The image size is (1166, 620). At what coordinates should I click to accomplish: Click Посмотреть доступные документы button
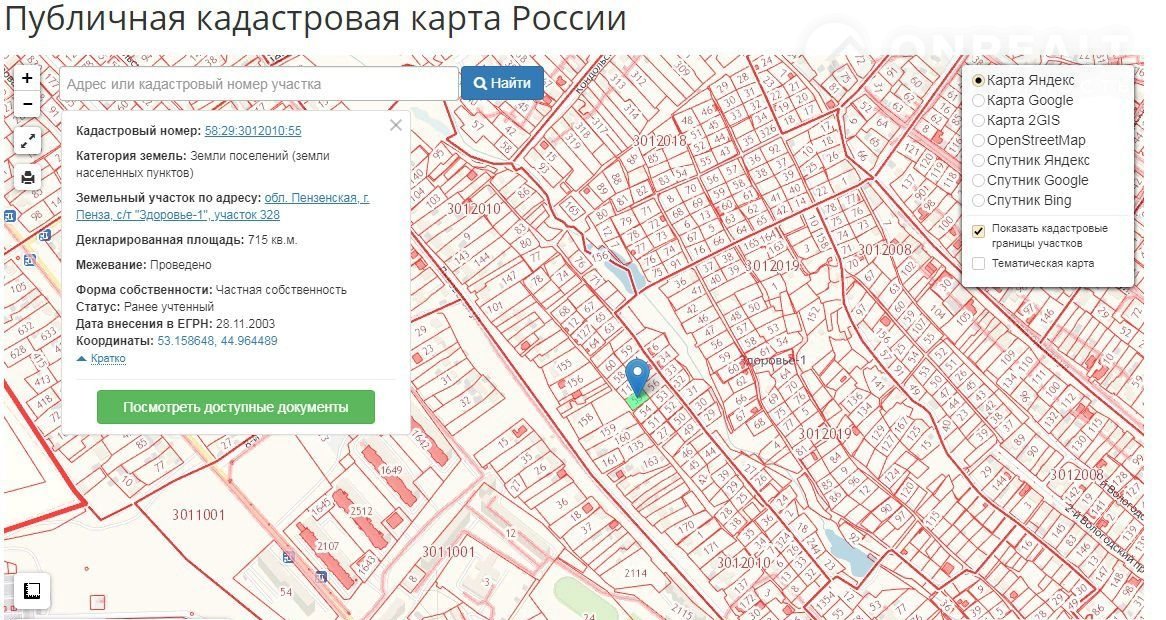(x=236, y=407)
